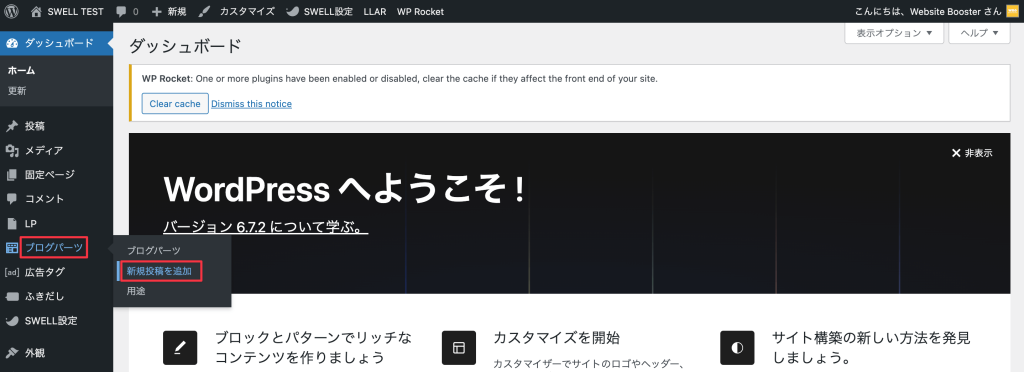Image resolution: width=1024 pixels, height=372 pixels.
Task: Click SWELL TEST site name
Action: pyautogui.click(x=76, y=11)
